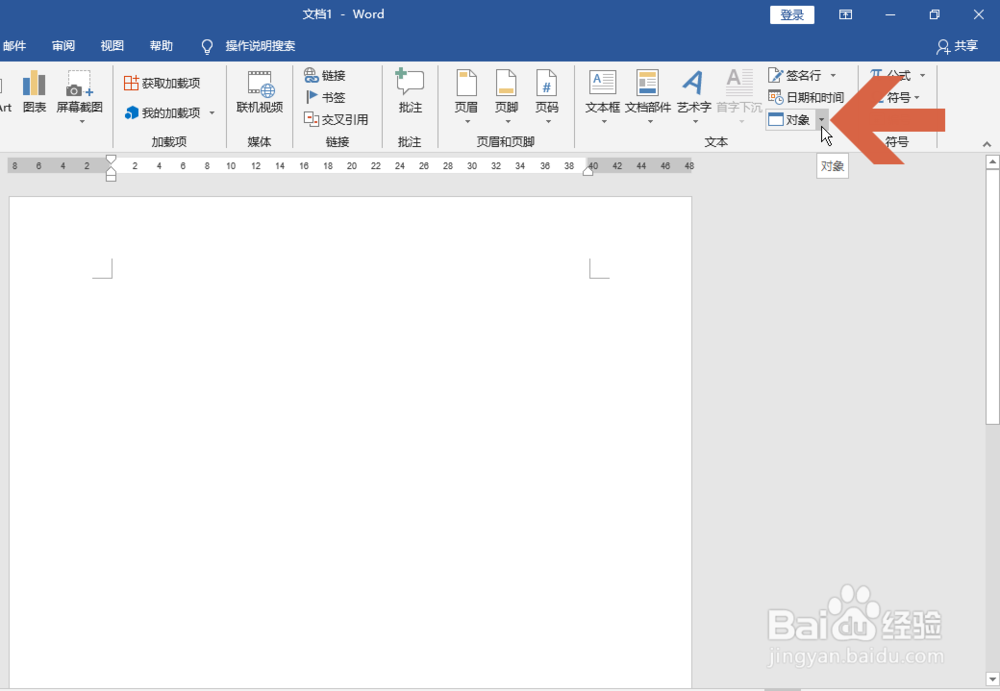Viewport: 1000px width, 691px height.
Task: Expand the 我的加载项 dropdown arrow
Action: coord(212,113)
